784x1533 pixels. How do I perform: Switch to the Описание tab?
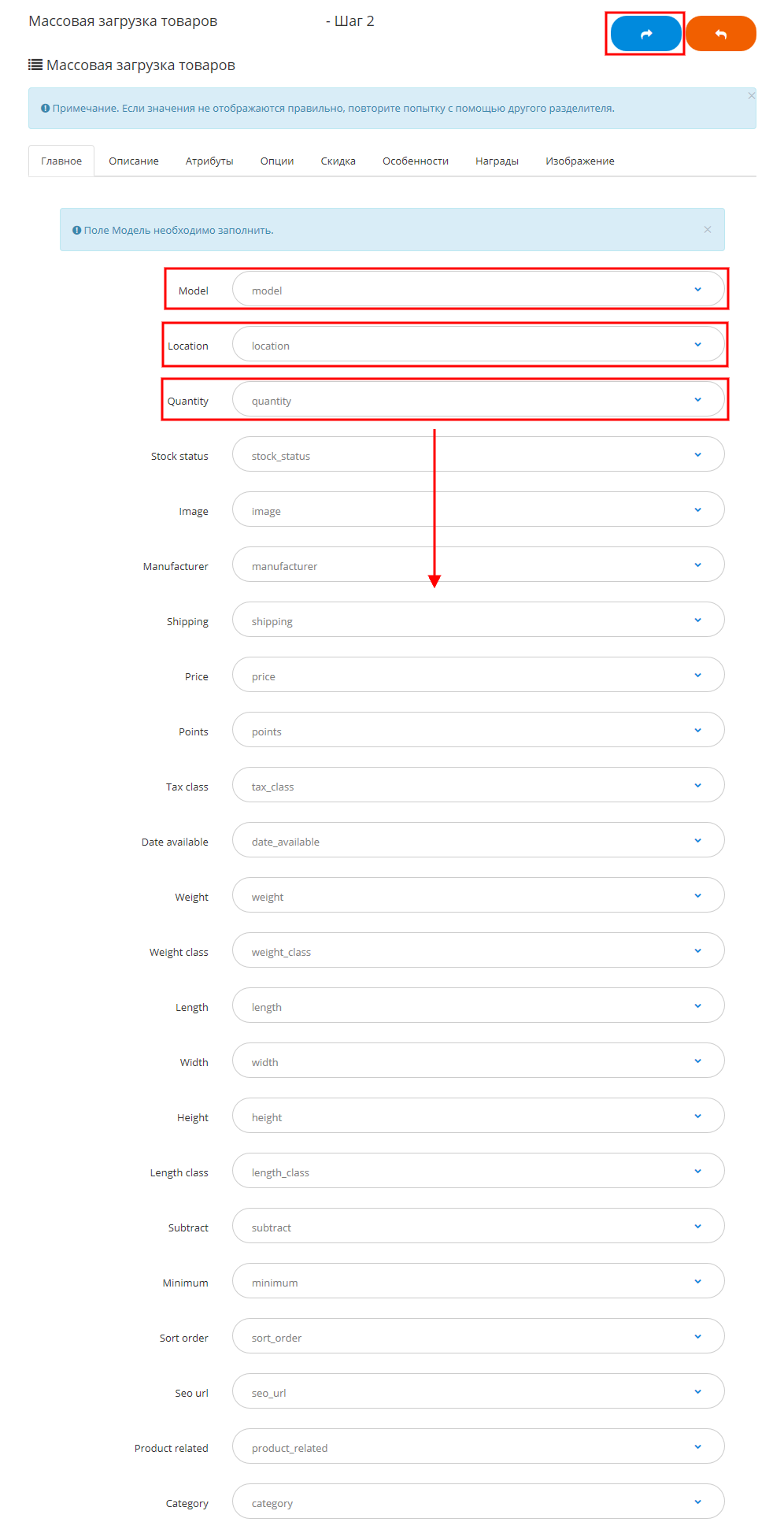[x=134, y=161]
